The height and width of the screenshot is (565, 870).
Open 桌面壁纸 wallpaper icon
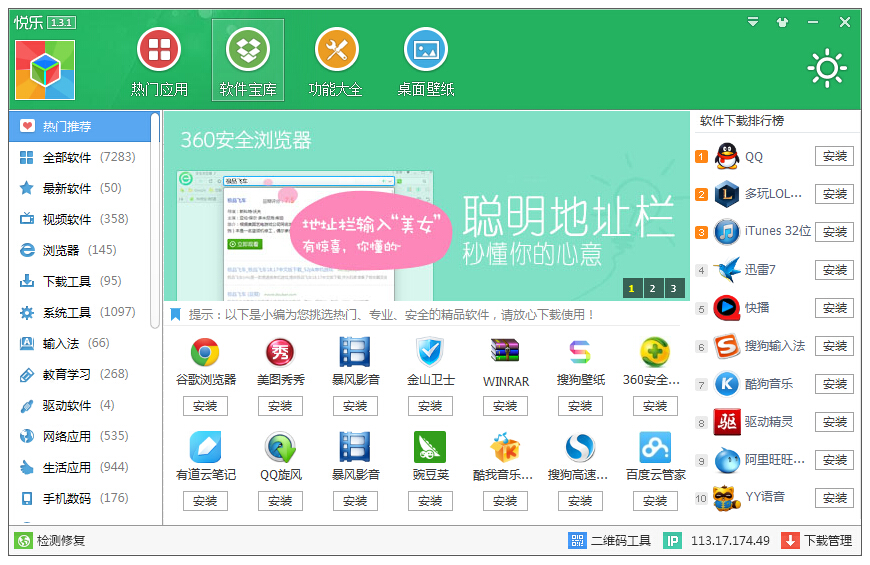click(x=425, y=50)
